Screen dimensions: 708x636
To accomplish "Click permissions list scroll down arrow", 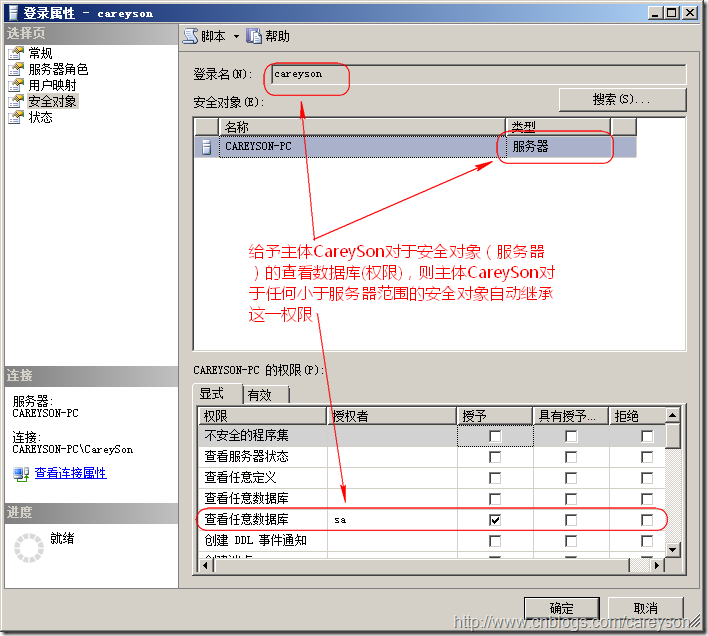I will 672,549.
